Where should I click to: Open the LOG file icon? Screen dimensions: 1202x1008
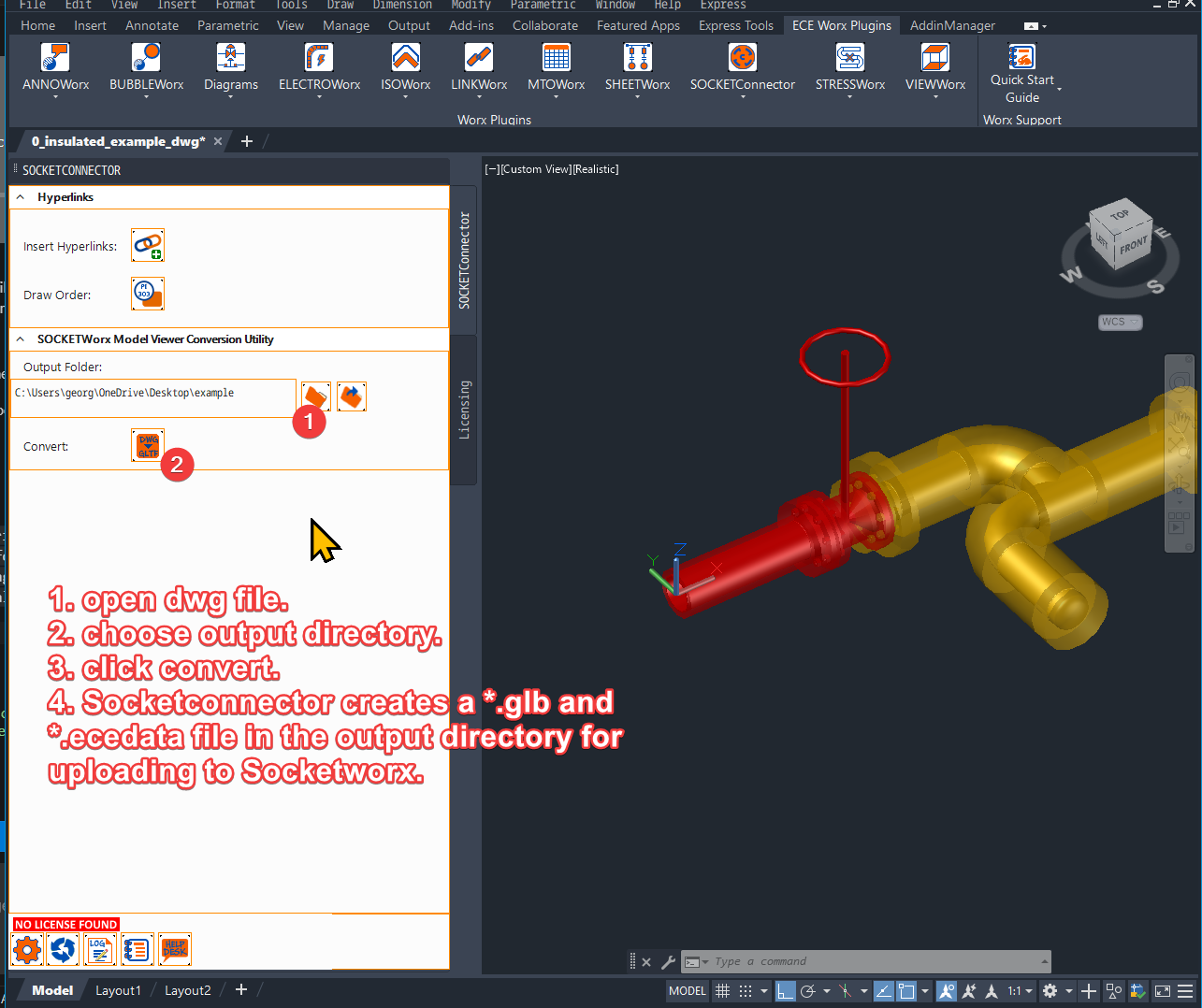pyautogui.click(x=99, y=950)
